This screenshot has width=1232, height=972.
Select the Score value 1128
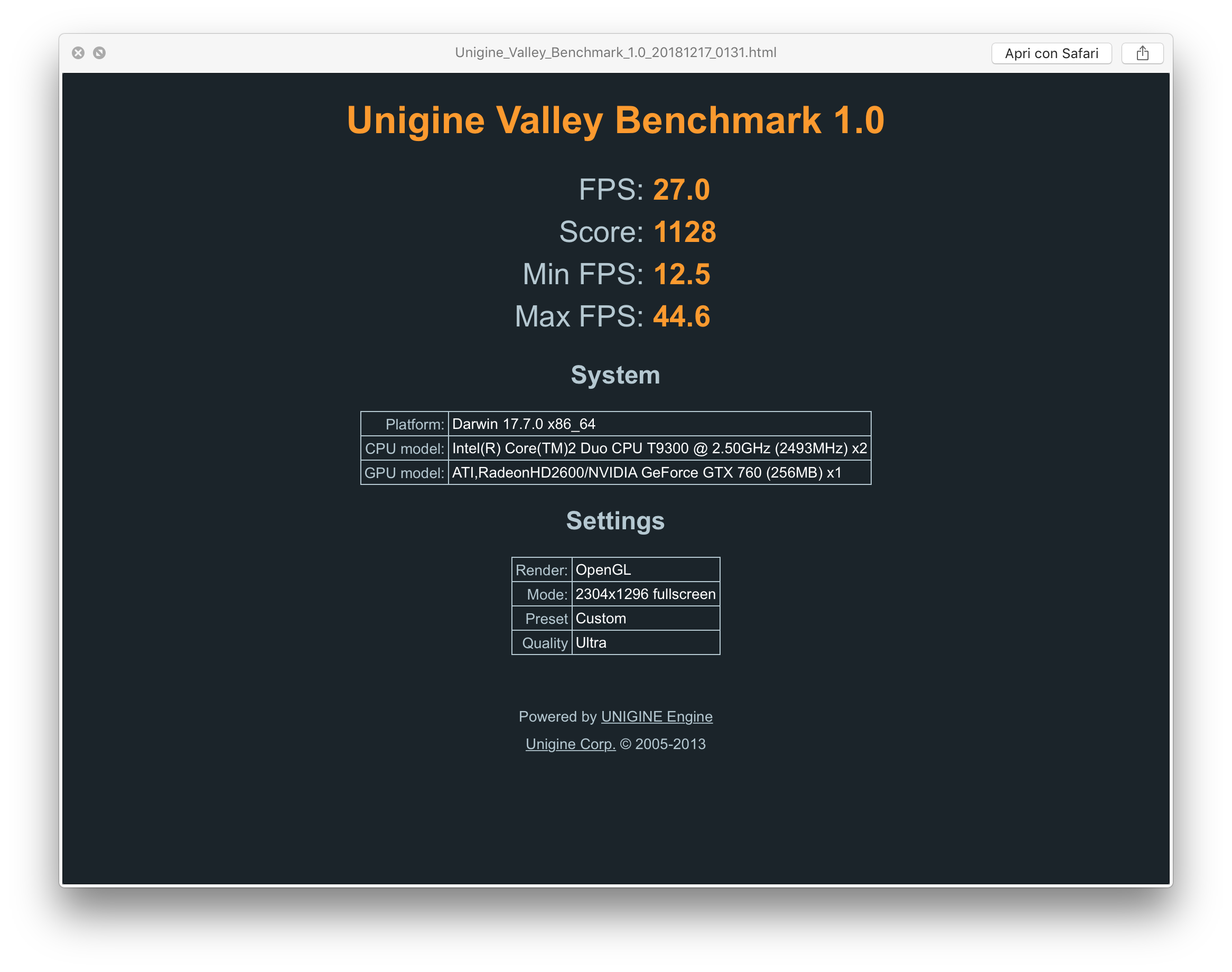coord(685,231)
